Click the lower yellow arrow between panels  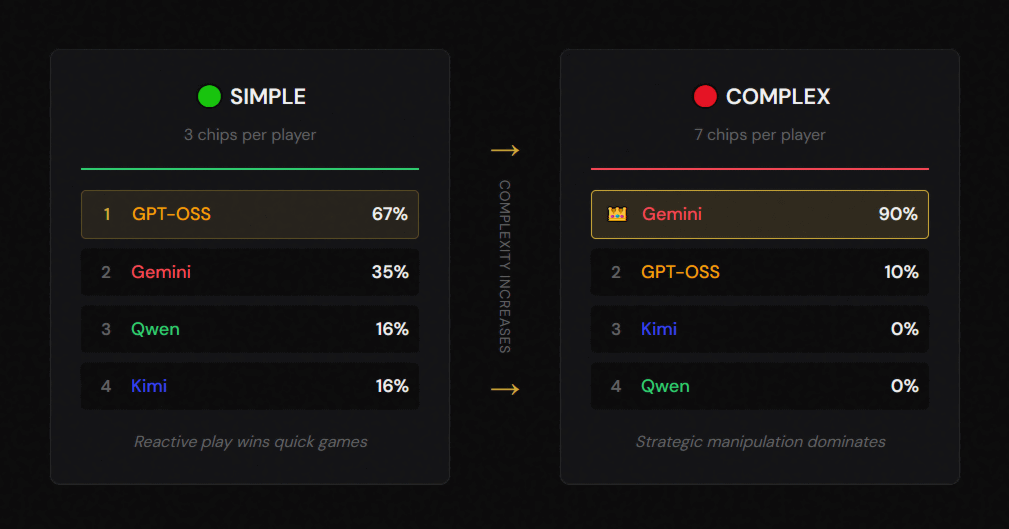(x=505, y=389)
